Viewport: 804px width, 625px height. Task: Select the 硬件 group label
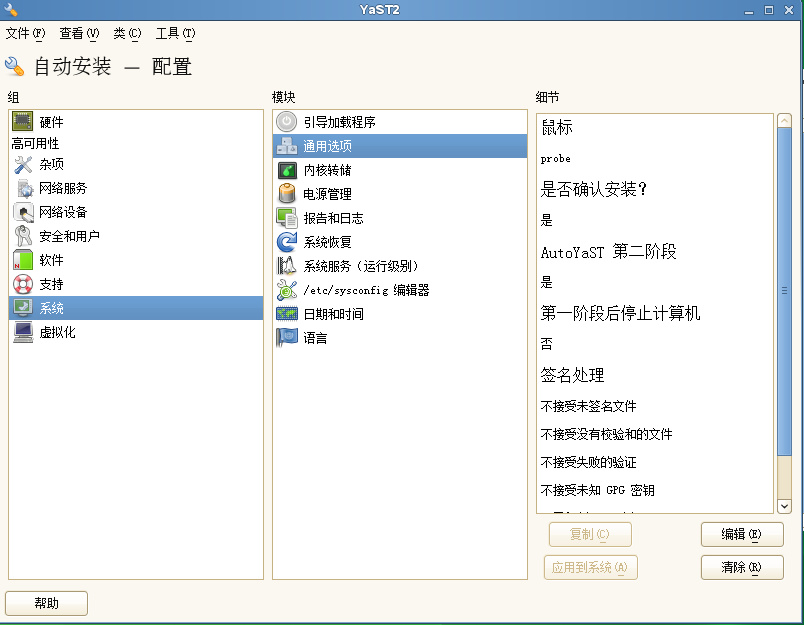point(51,122)
